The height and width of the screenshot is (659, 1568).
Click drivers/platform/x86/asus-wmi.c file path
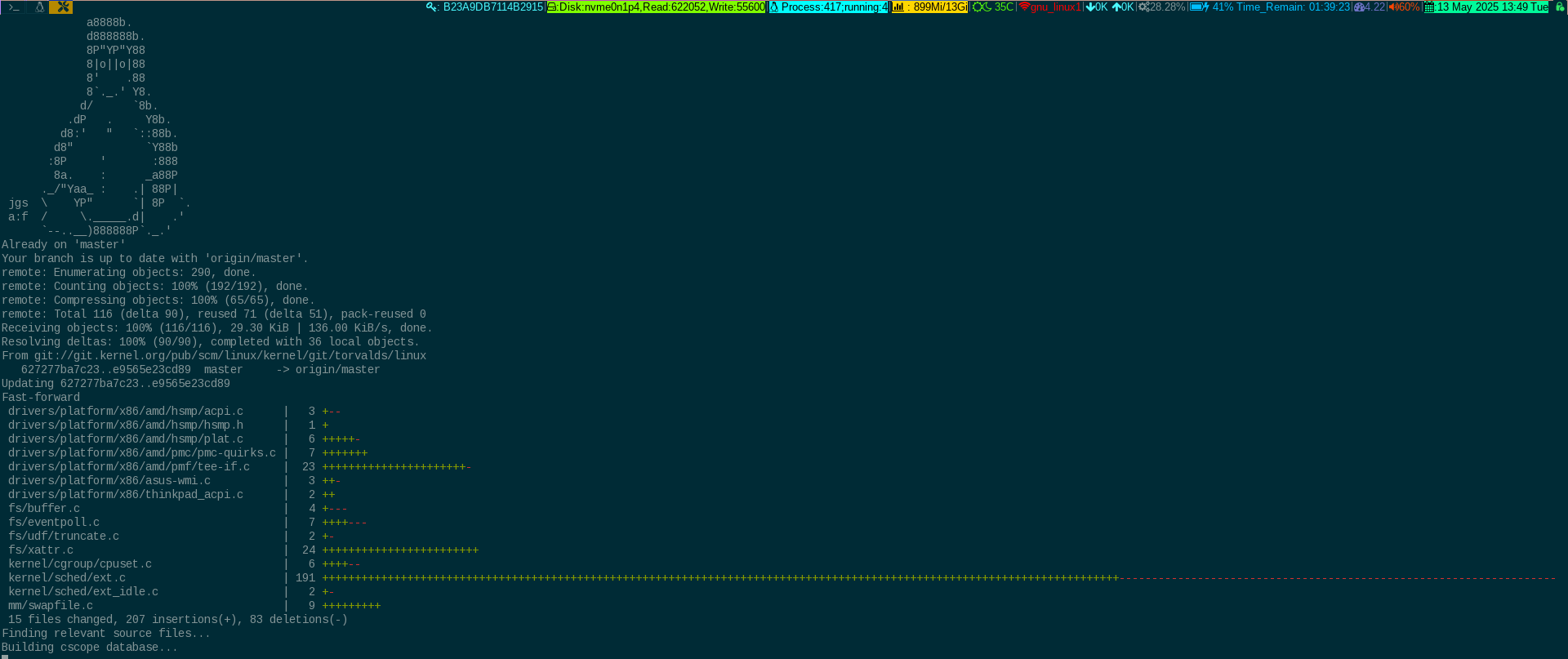point(109,480)
